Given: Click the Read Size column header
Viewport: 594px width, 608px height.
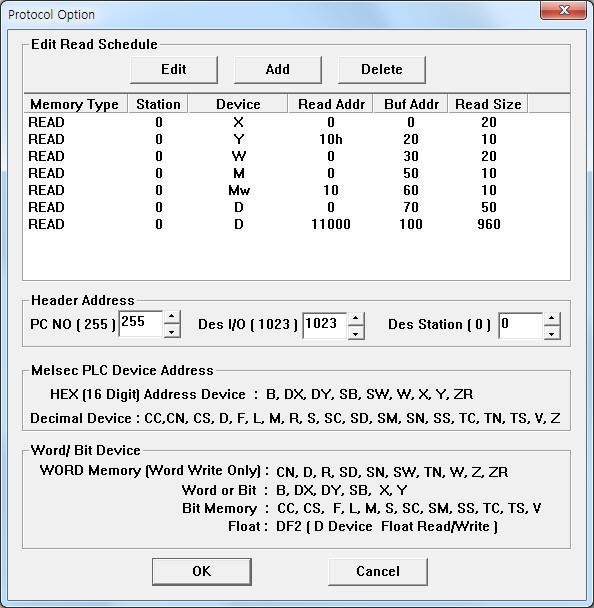Looking at the screenshot, I should (488, 104).
